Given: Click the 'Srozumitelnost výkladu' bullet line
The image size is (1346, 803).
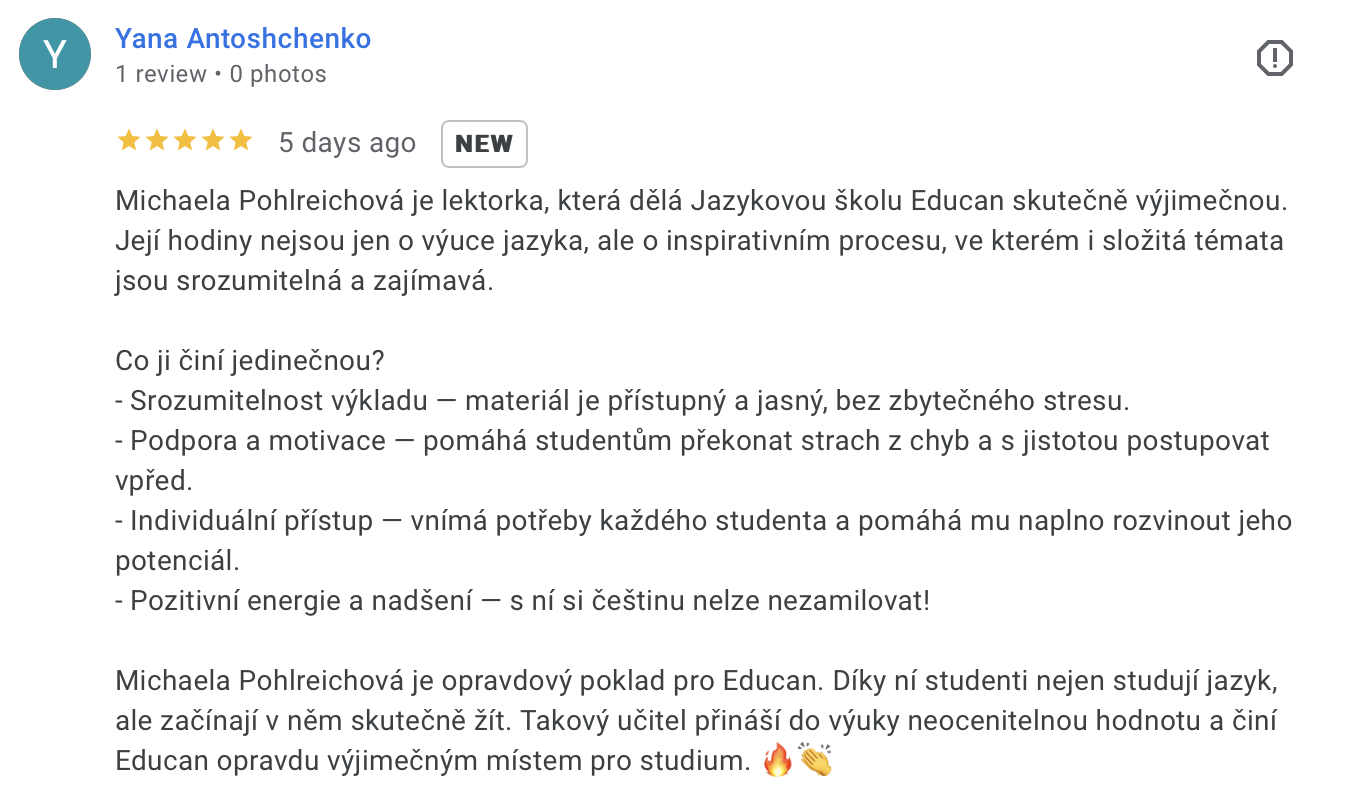Looking at the screenshot, I should point(622,401).
